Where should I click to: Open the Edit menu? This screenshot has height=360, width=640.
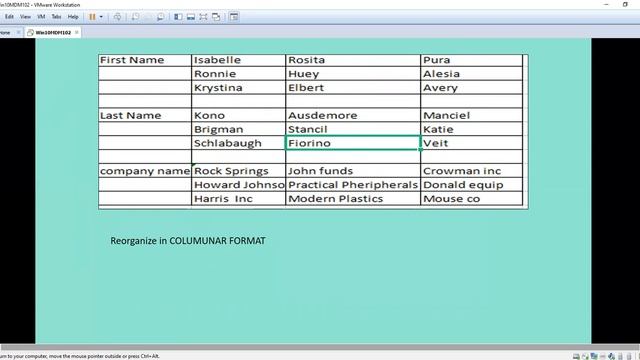[9, 17]
